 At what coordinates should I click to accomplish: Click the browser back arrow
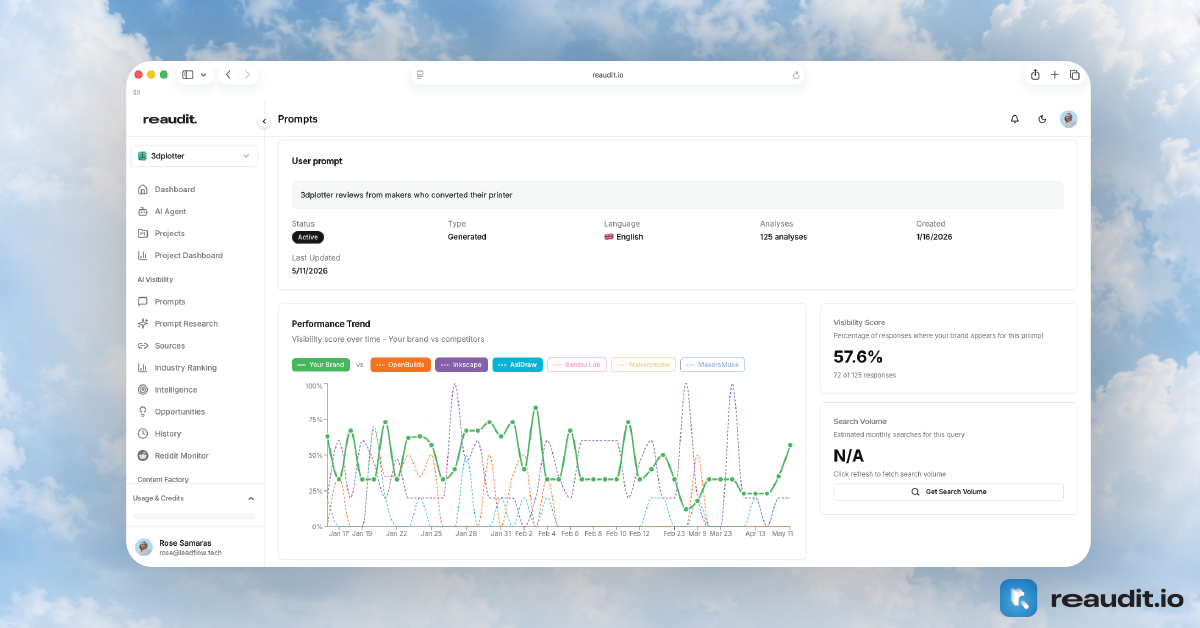click(x=228, y=75)
